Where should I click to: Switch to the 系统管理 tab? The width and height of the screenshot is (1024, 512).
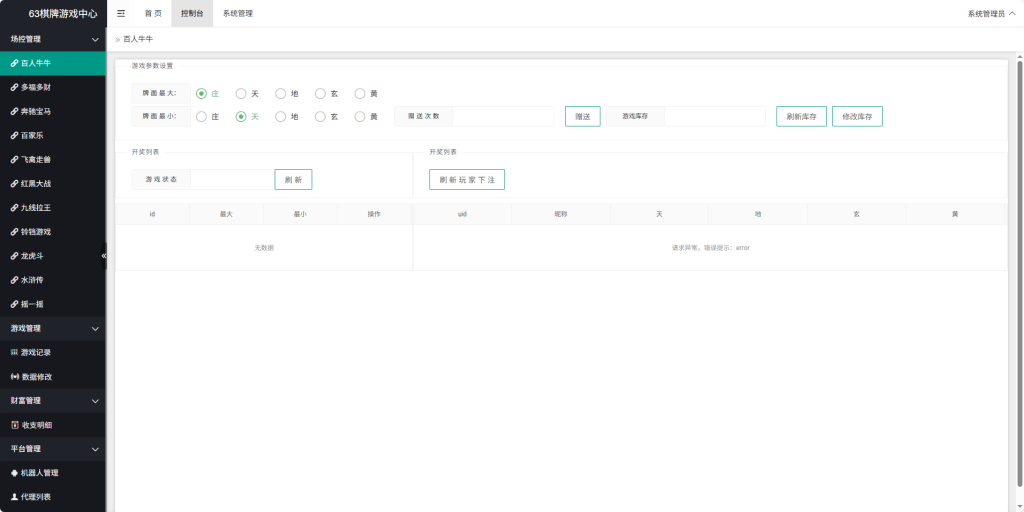coord(238,14)
